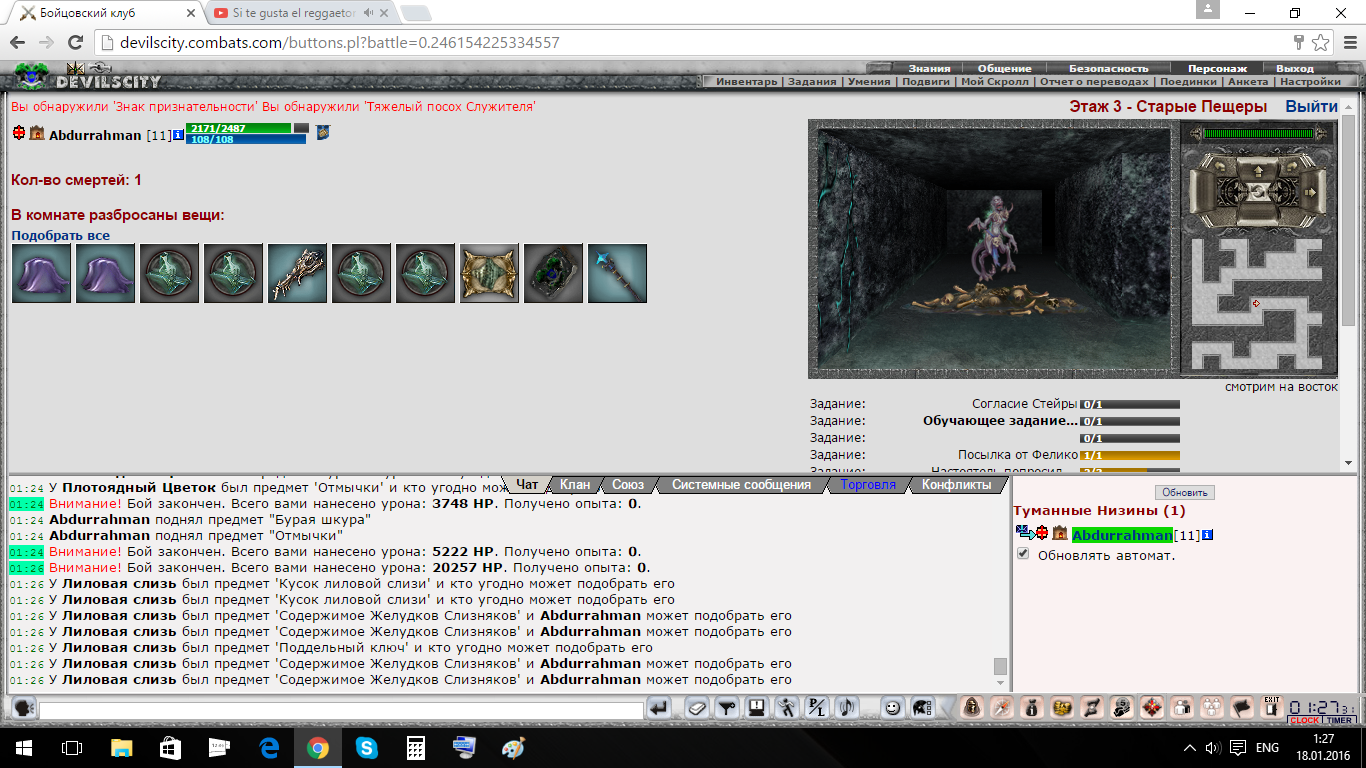
Task: Toggle the CLOCK mode button
Action: [1304, 720]
